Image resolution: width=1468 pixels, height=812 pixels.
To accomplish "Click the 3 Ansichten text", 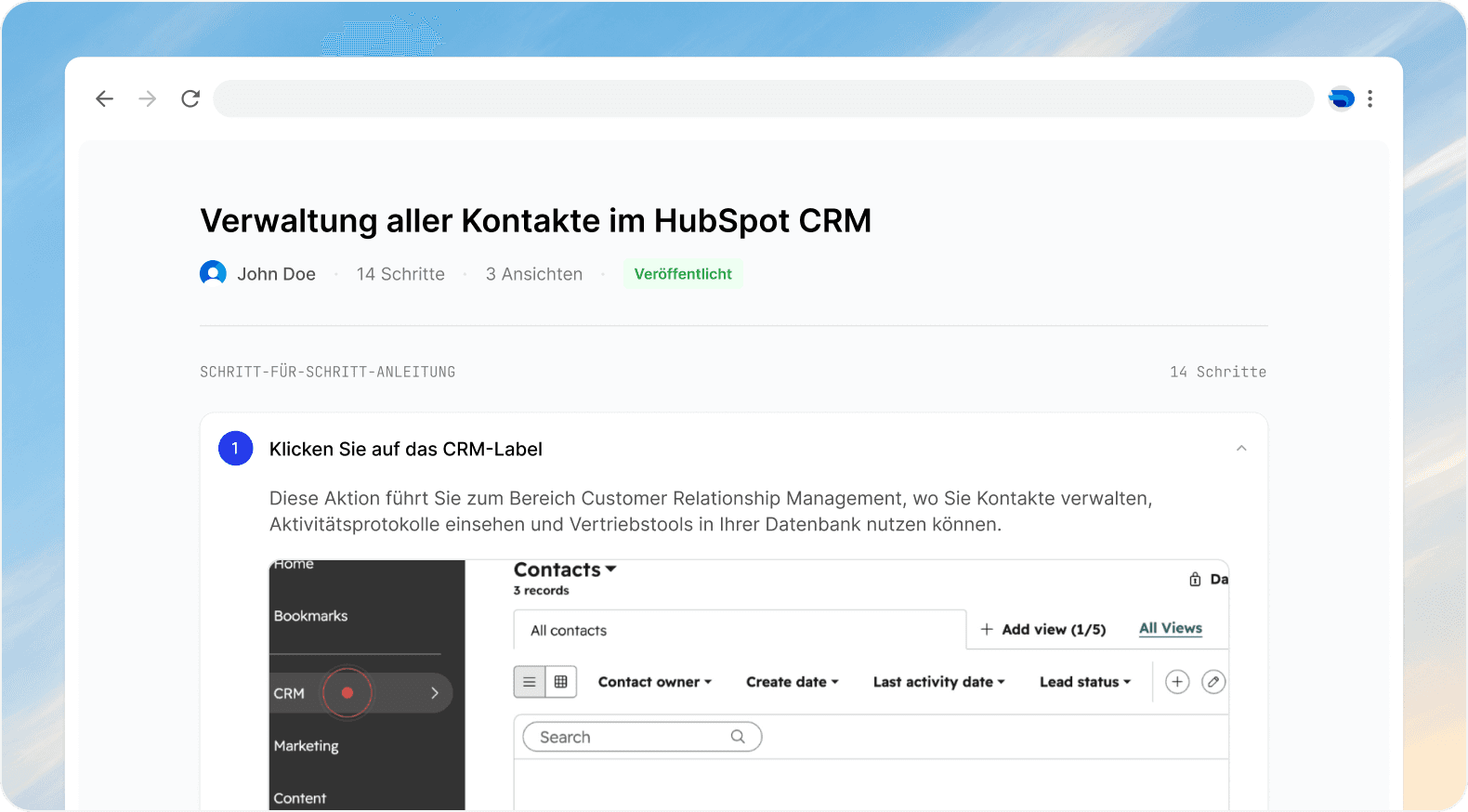I will tap(534, 274).
